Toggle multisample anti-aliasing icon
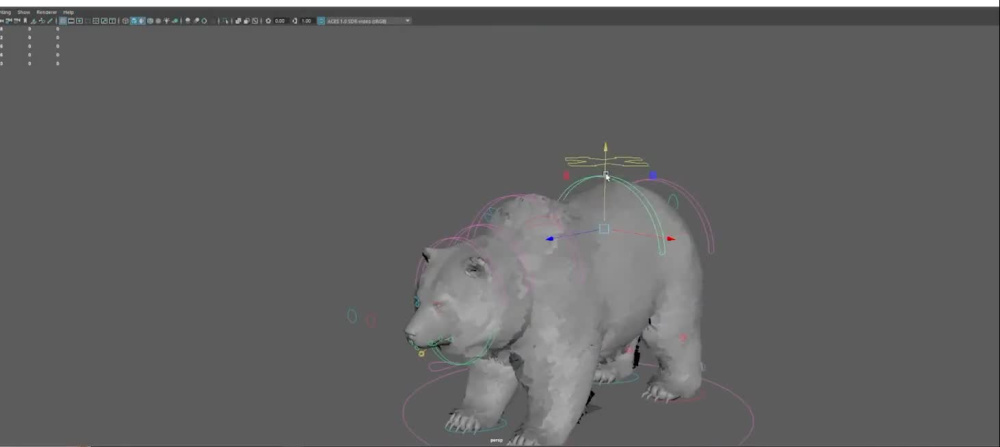This screenshot has width=1000, height=447. [x=204, y=20]
